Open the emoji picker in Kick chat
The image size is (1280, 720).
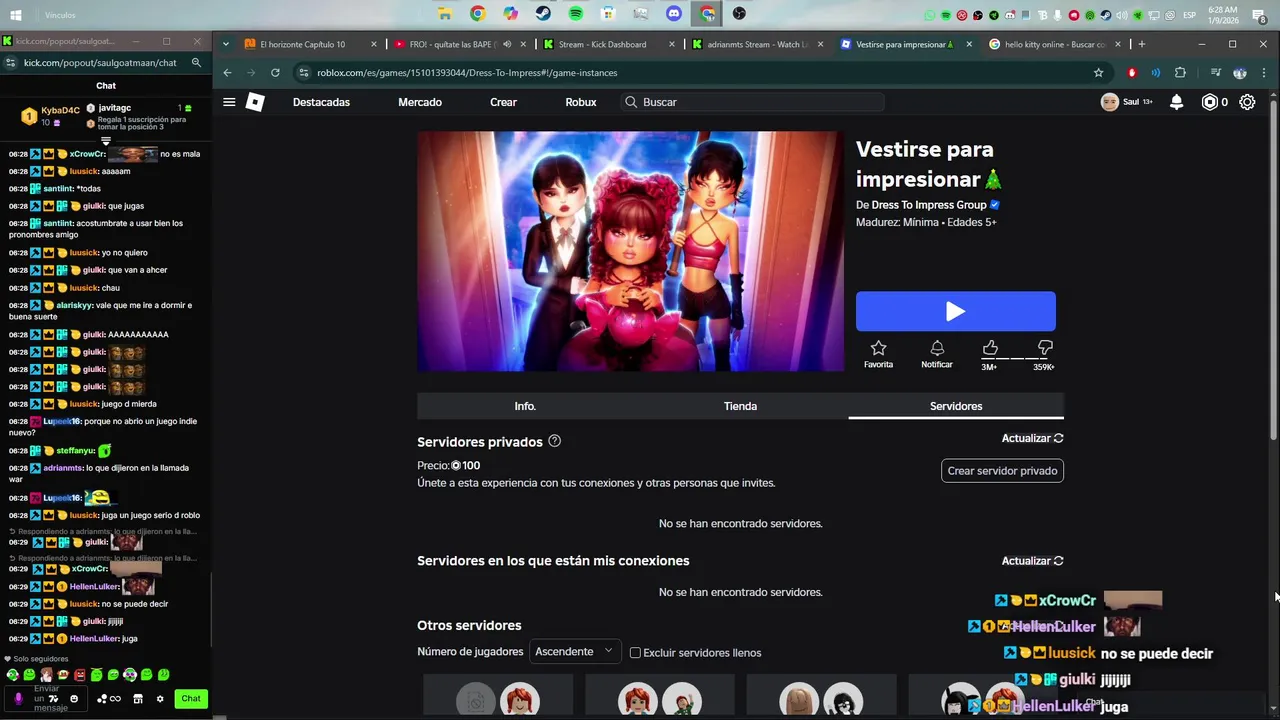pyautogui.click(x=74, y=699)
